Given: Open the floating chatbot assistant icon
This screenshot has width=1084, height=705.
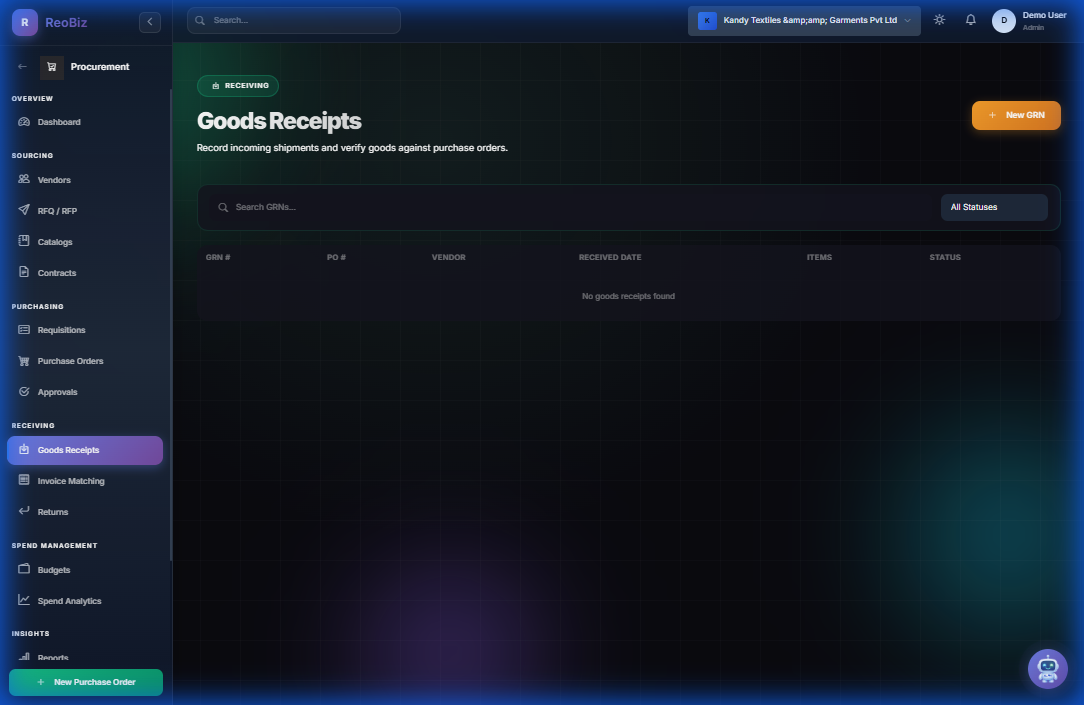Looking at the screenshot, I should (x=1048, y=668).
